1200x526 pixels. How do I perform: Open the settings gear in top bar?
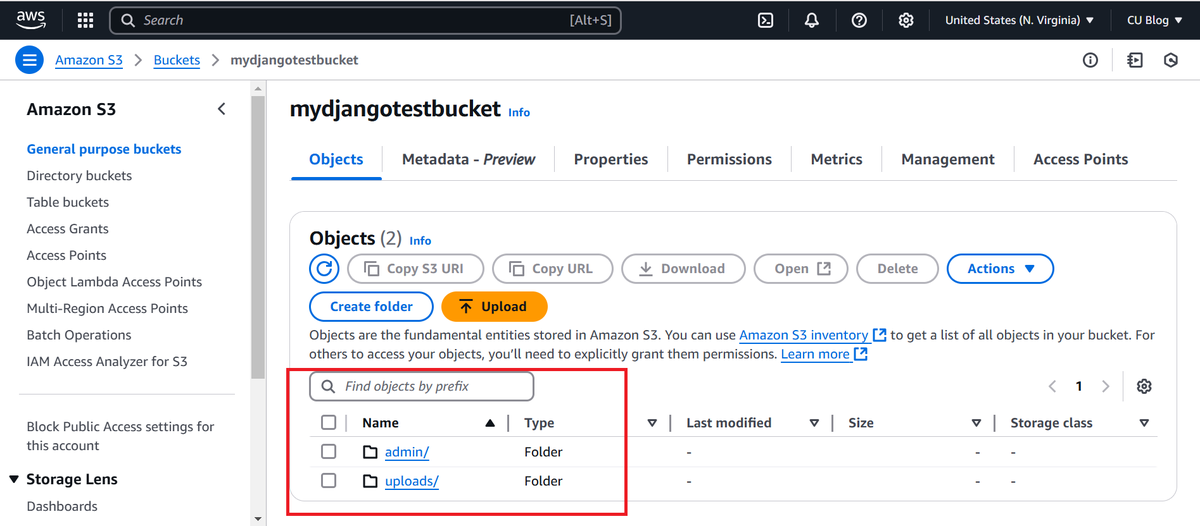pyautogui.click(x=906, y=20)
